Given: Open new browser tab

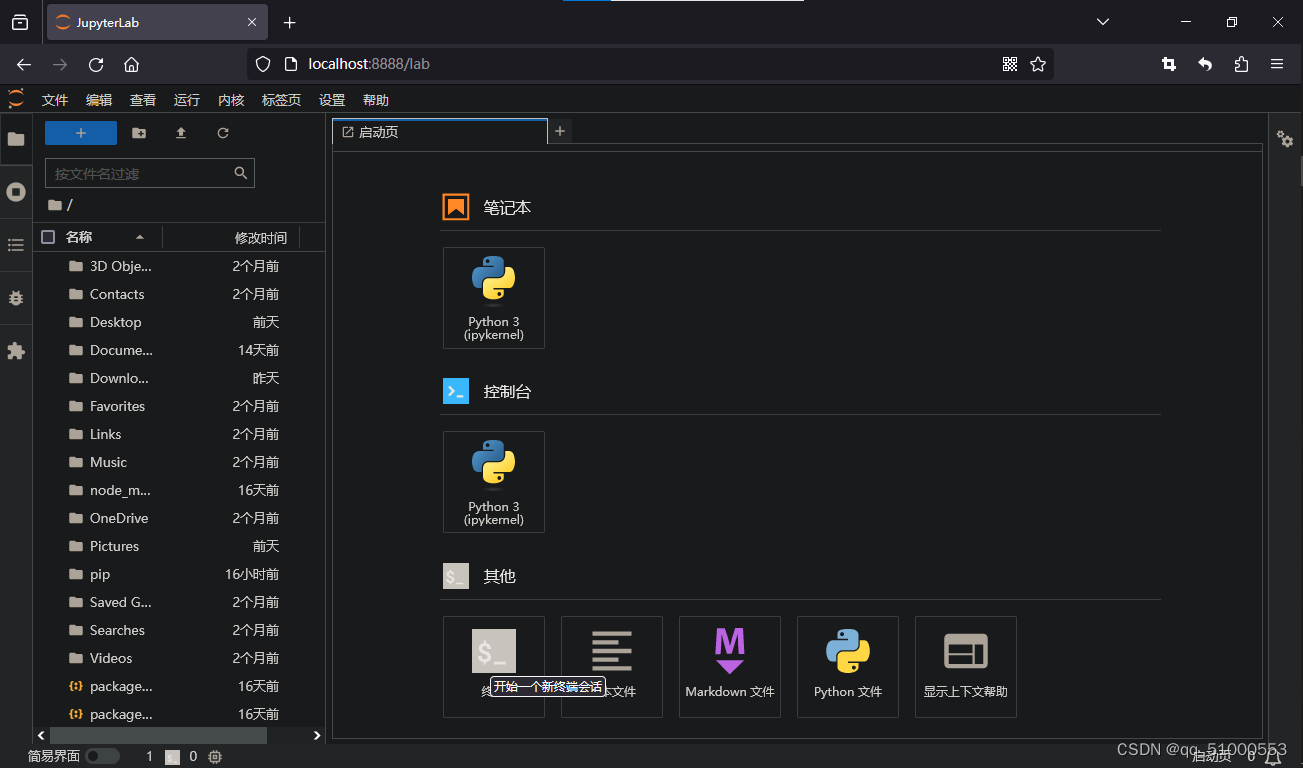Looking at the screenshot, I should click(x=289, y=22).
